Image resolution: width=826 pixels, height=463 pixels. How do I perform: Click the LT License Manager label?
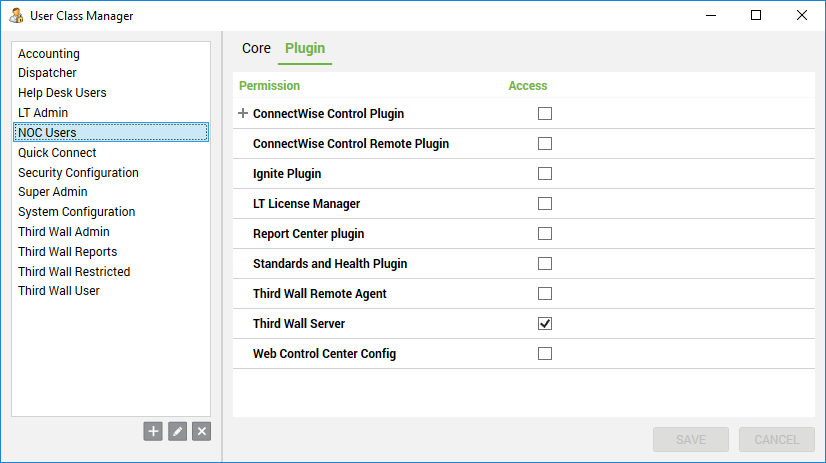click(x=307, y=204)
